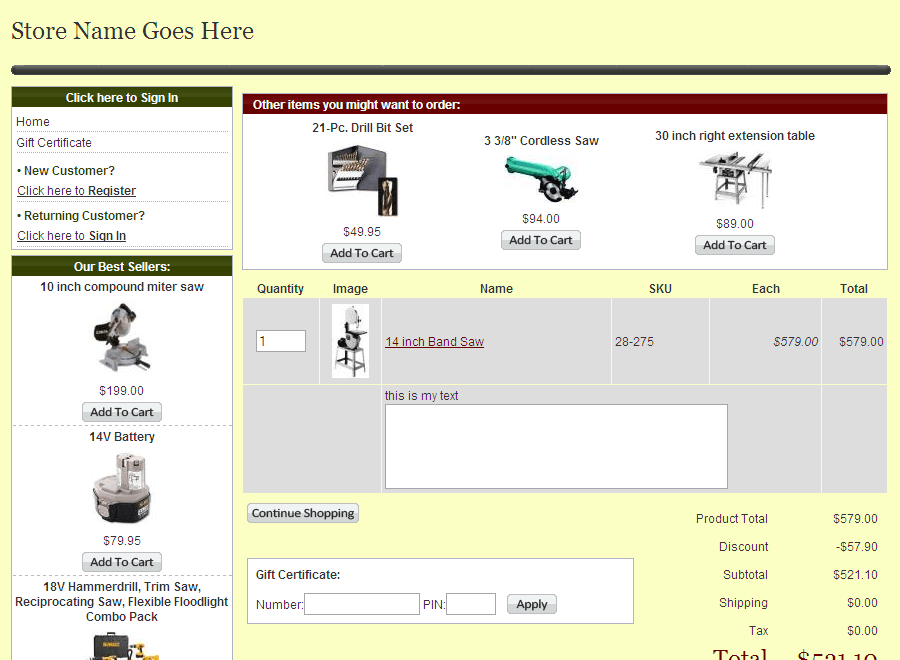Add the 14V Battery to cart

(122, 562)
